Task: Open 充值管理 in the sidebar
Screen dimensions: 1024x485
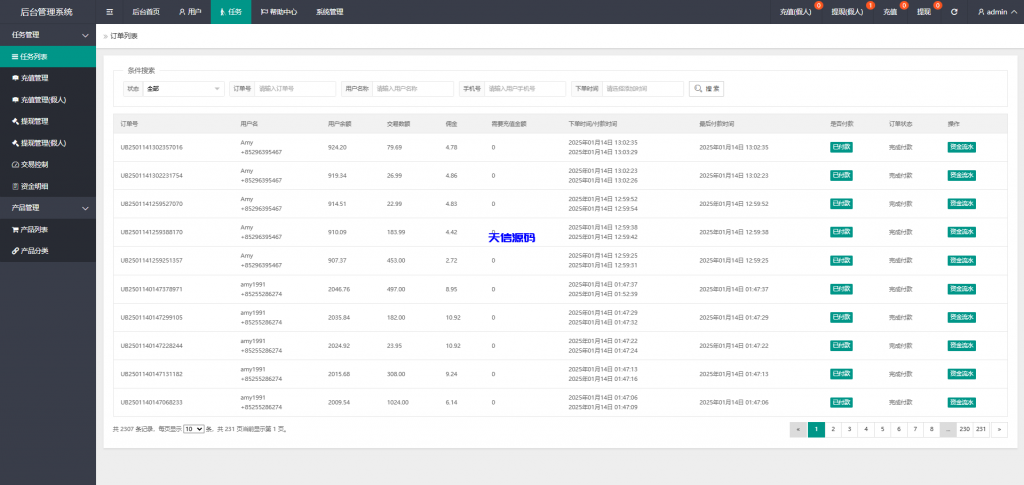Action: (48, 78)
